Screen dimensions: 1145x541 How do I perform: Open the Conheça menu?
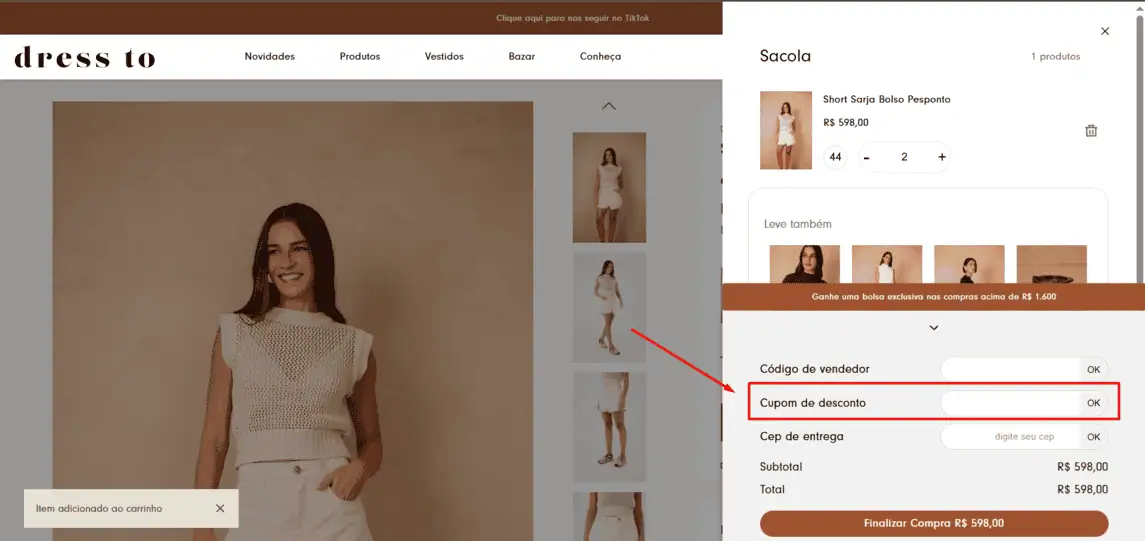[x=600, y=56]
